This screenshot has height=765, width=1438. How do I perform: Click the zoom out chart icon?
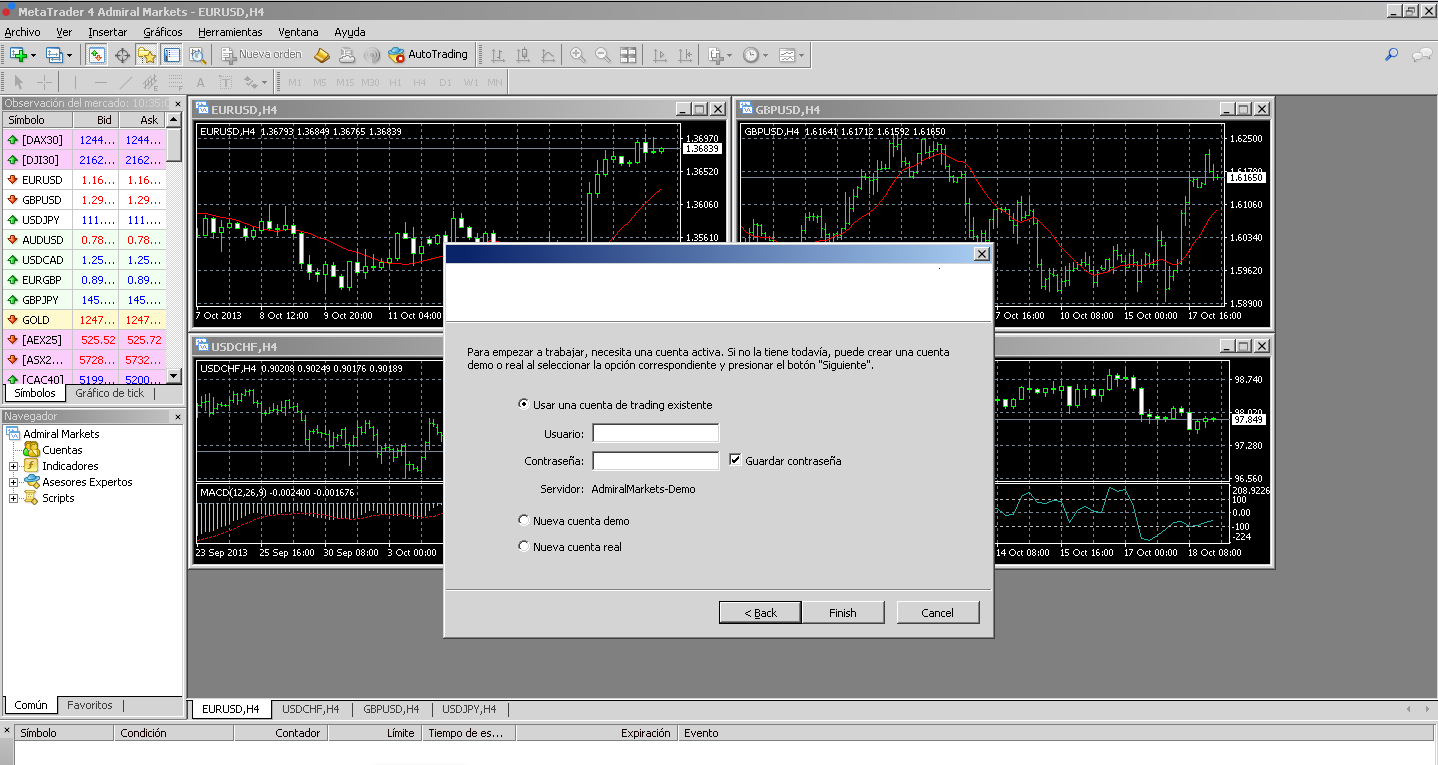tap(603, 55)
